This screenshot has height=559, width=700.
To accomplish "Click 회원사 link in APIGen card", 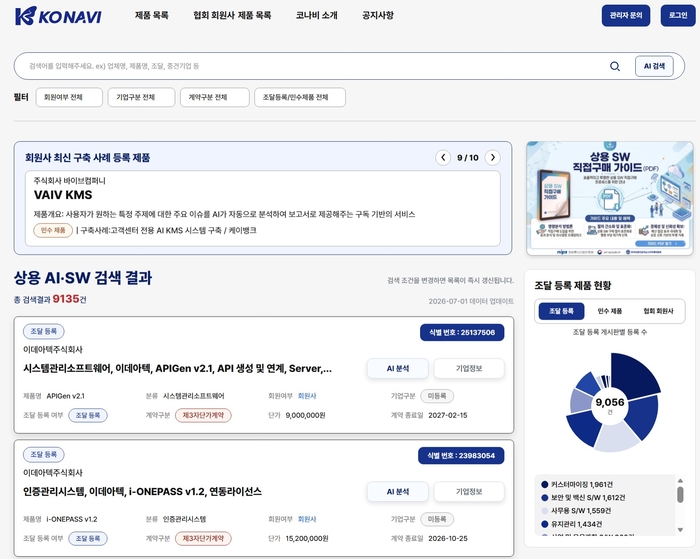I will point(307,396).
